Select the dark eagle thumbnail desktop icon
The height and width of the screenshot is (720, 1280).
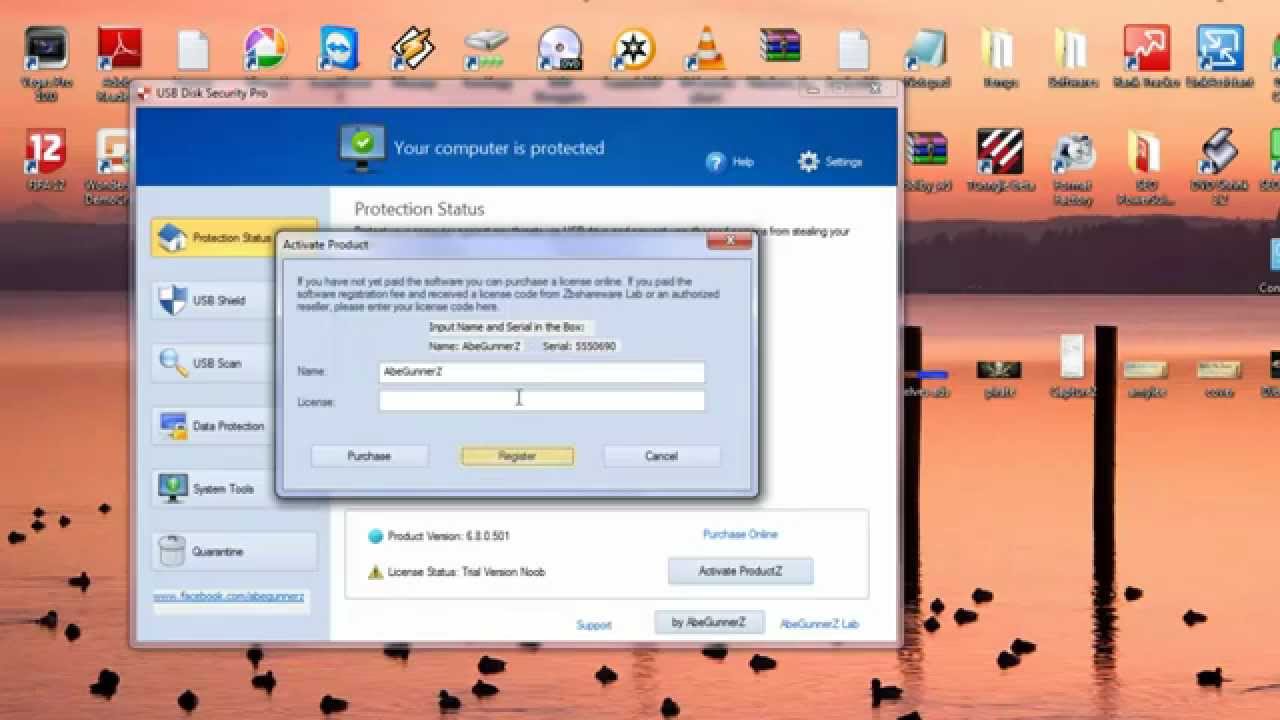click(999, 370)
